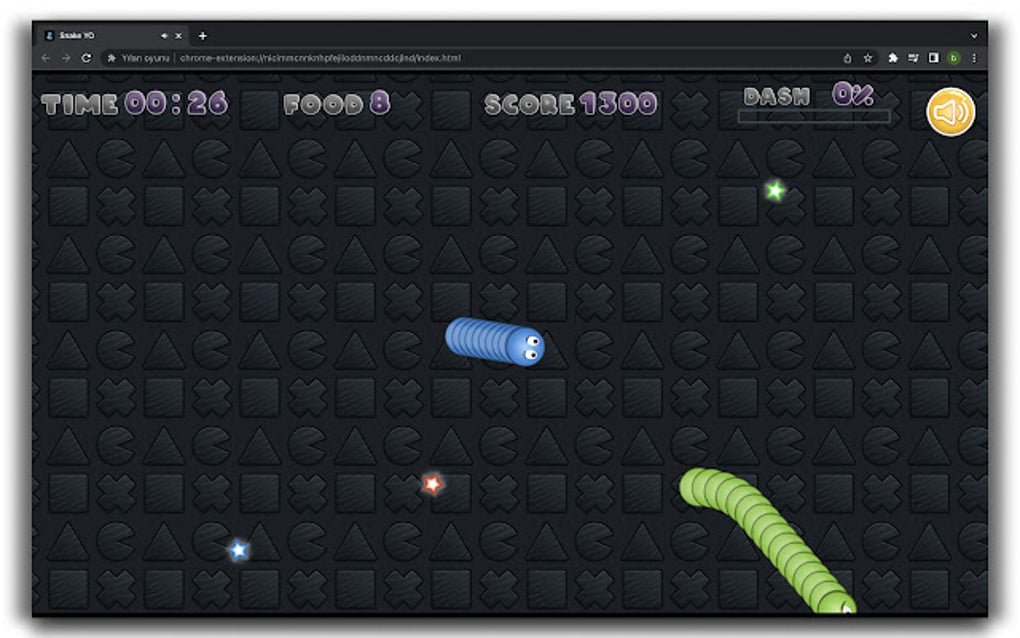The height and width of the screenshot is (638, 1020).
Task: Click the pinned extension icon beside the puzzle piece
Action: point(913,58)
